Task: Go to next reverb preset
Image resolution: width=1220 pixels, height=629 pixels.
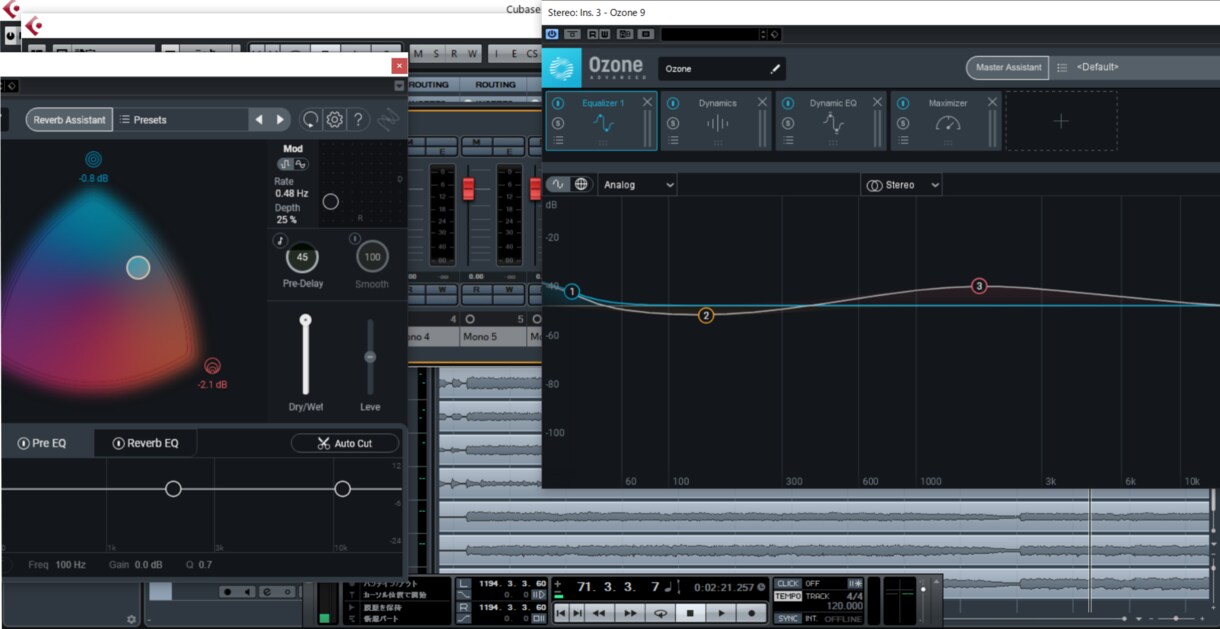Action: (280, 119)
